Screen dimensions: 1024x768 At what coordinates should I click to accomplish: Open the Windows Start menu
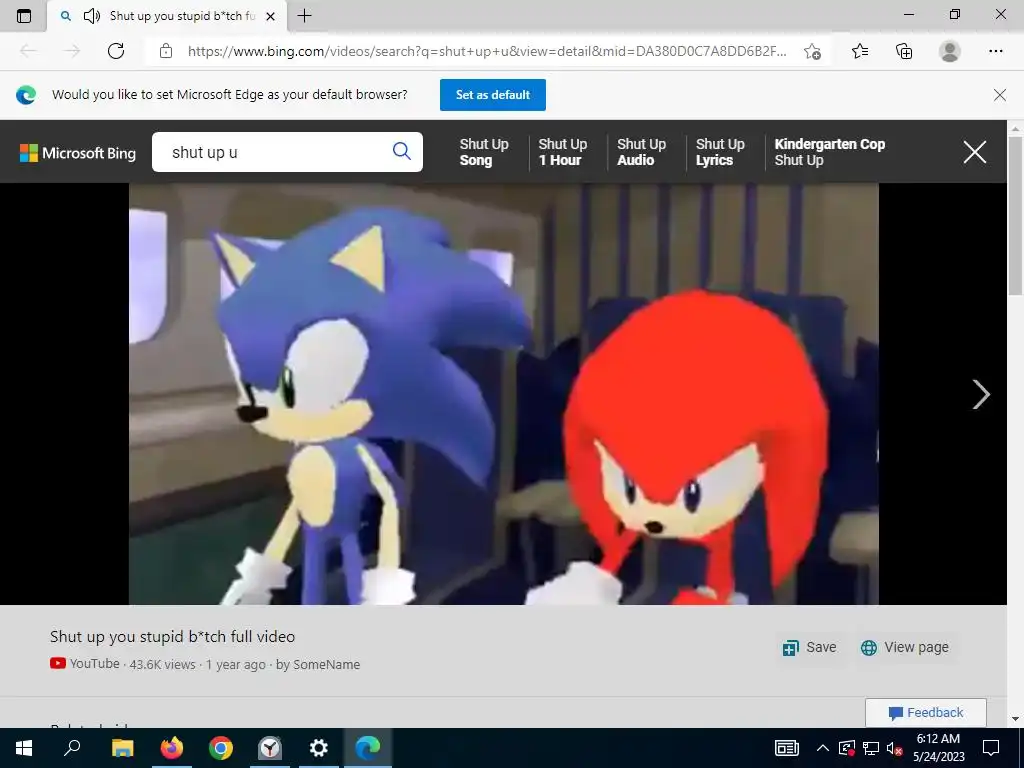point(24,748)
